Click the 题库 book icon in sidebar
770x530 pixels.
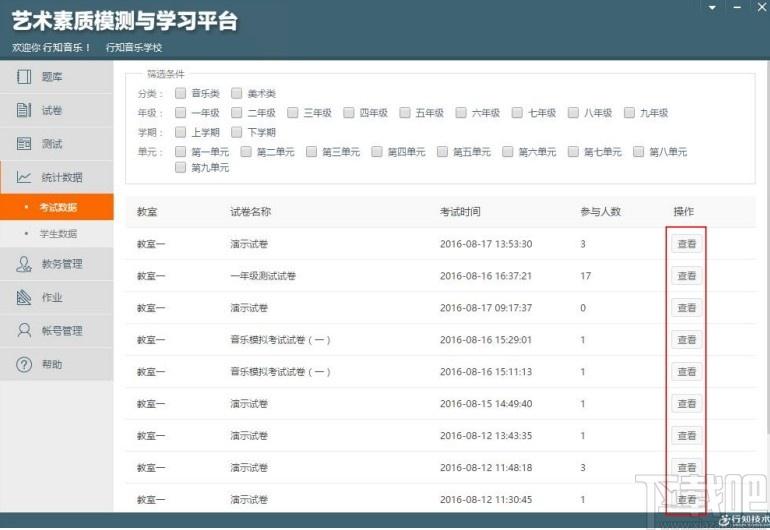pyautogui.click(x=24, y=77)
